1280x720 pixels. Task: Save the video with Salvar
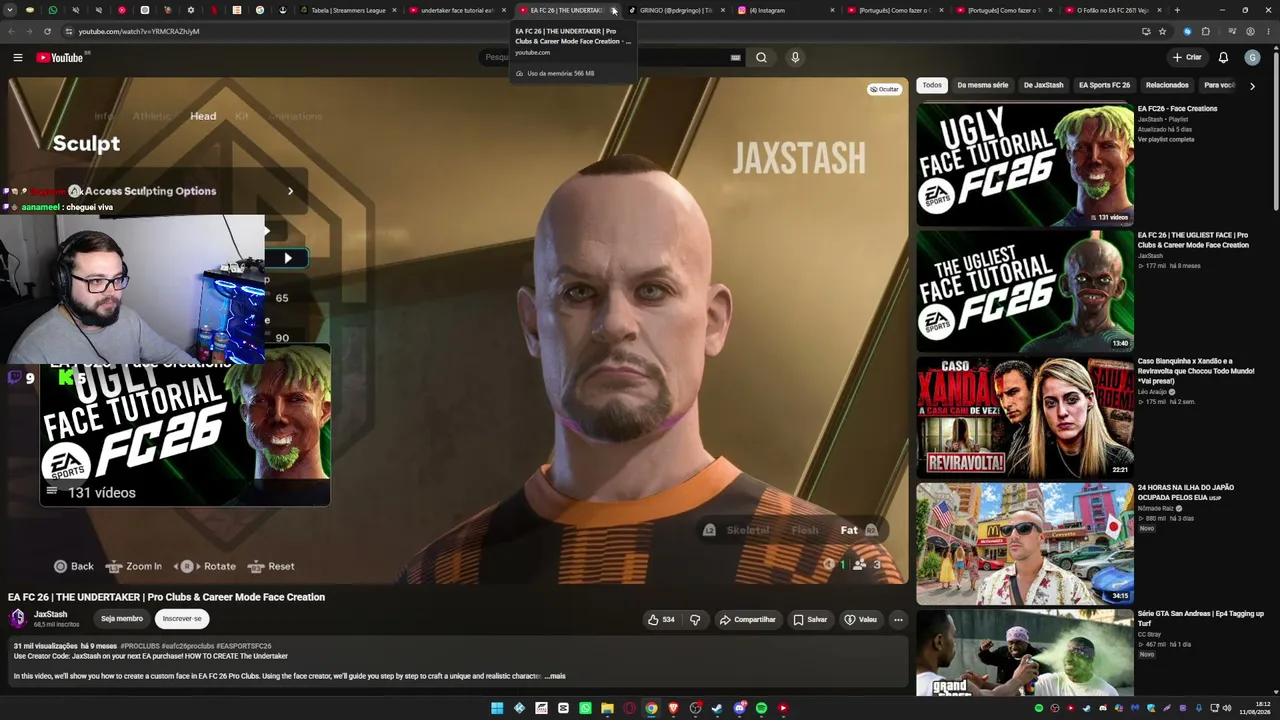[x=810, y=619]
